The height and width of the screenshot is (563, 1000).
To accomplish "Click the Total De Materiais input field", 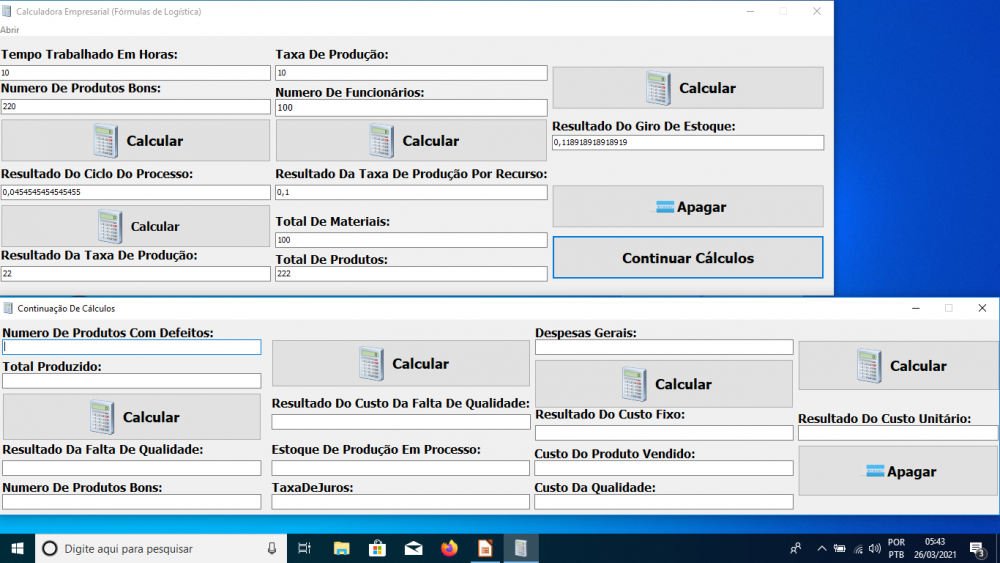I will point(411,240).
